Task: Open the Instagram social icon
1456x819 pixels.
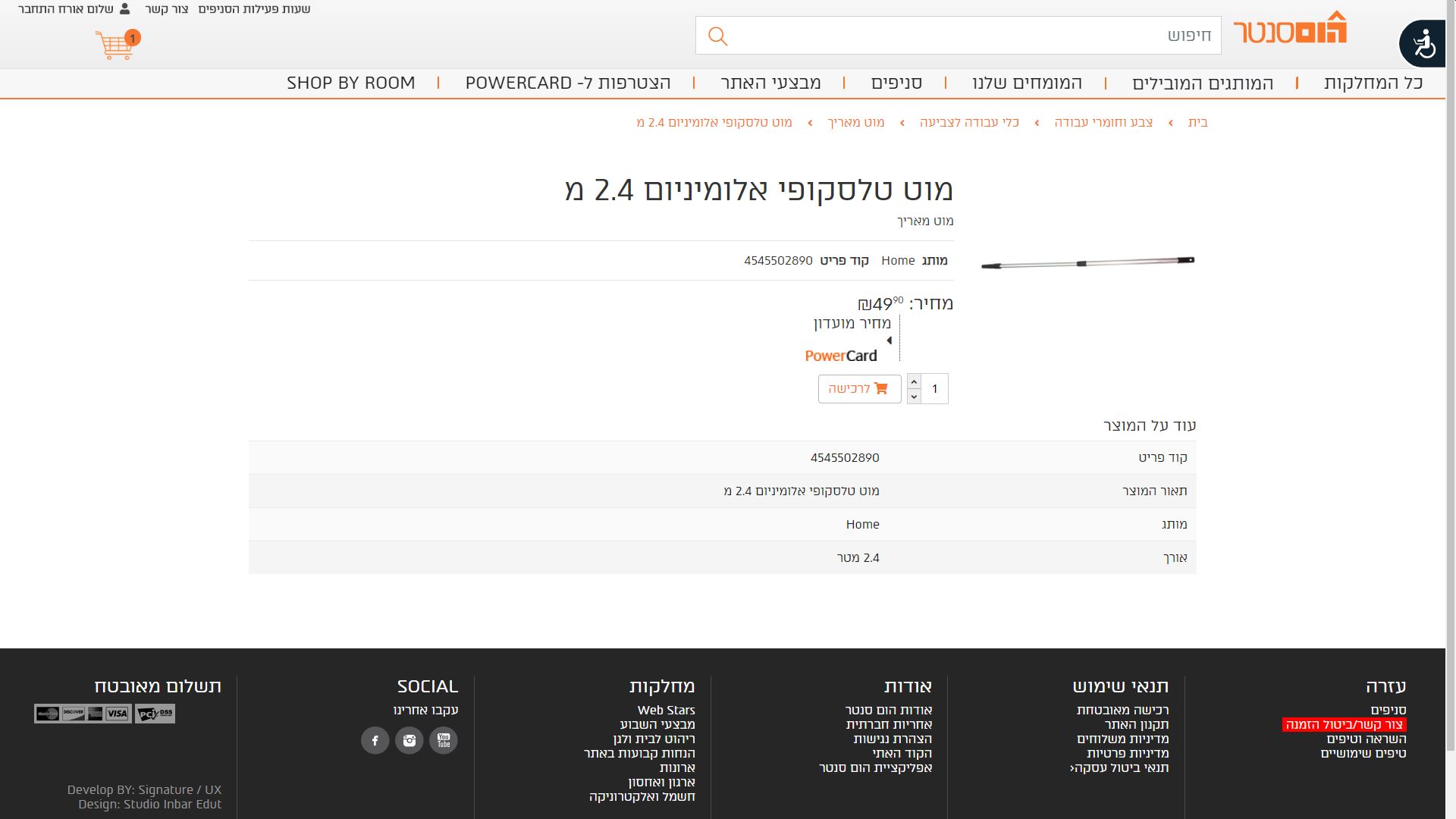Action: pyautogui.click(x=409, y=740)
